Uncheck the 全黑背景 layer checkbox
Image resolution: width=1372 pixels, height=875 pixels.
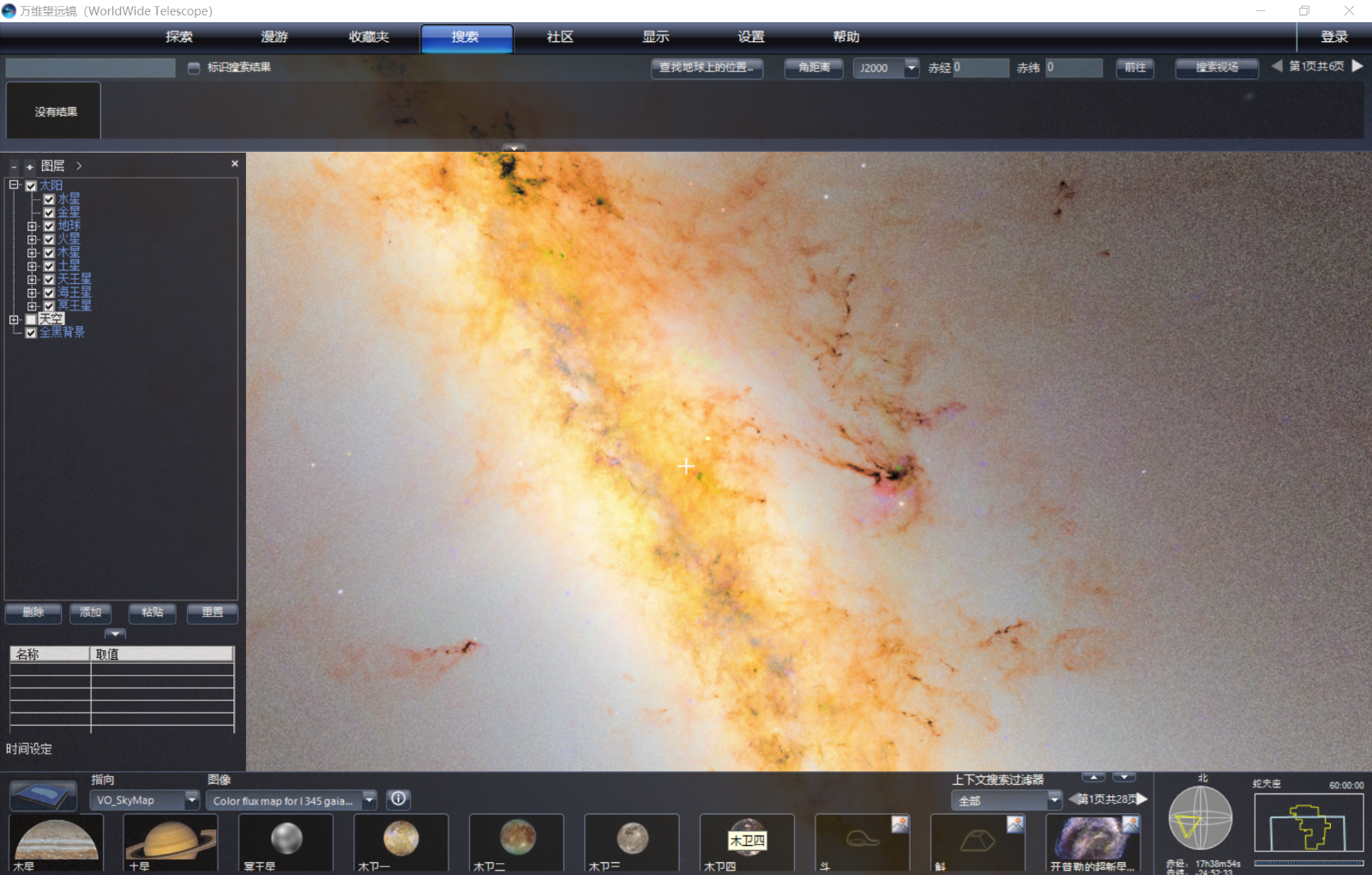point(31,333)
